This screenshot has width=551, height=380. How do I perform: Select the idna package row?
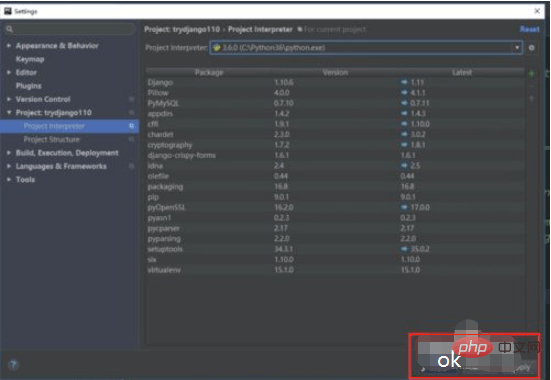(x=335, y=166)
